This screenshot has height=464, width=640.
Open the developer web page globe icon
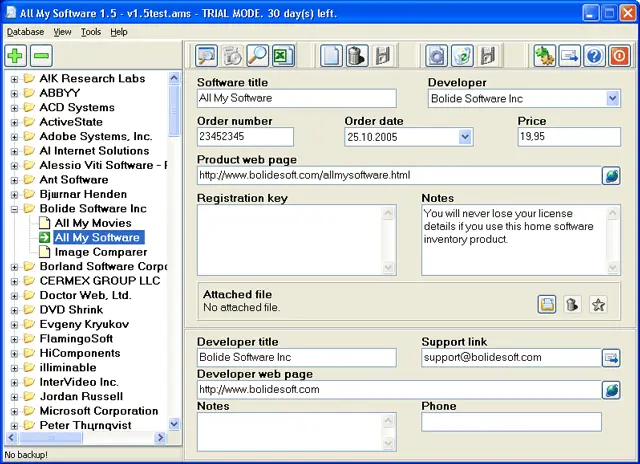(611, 389)
